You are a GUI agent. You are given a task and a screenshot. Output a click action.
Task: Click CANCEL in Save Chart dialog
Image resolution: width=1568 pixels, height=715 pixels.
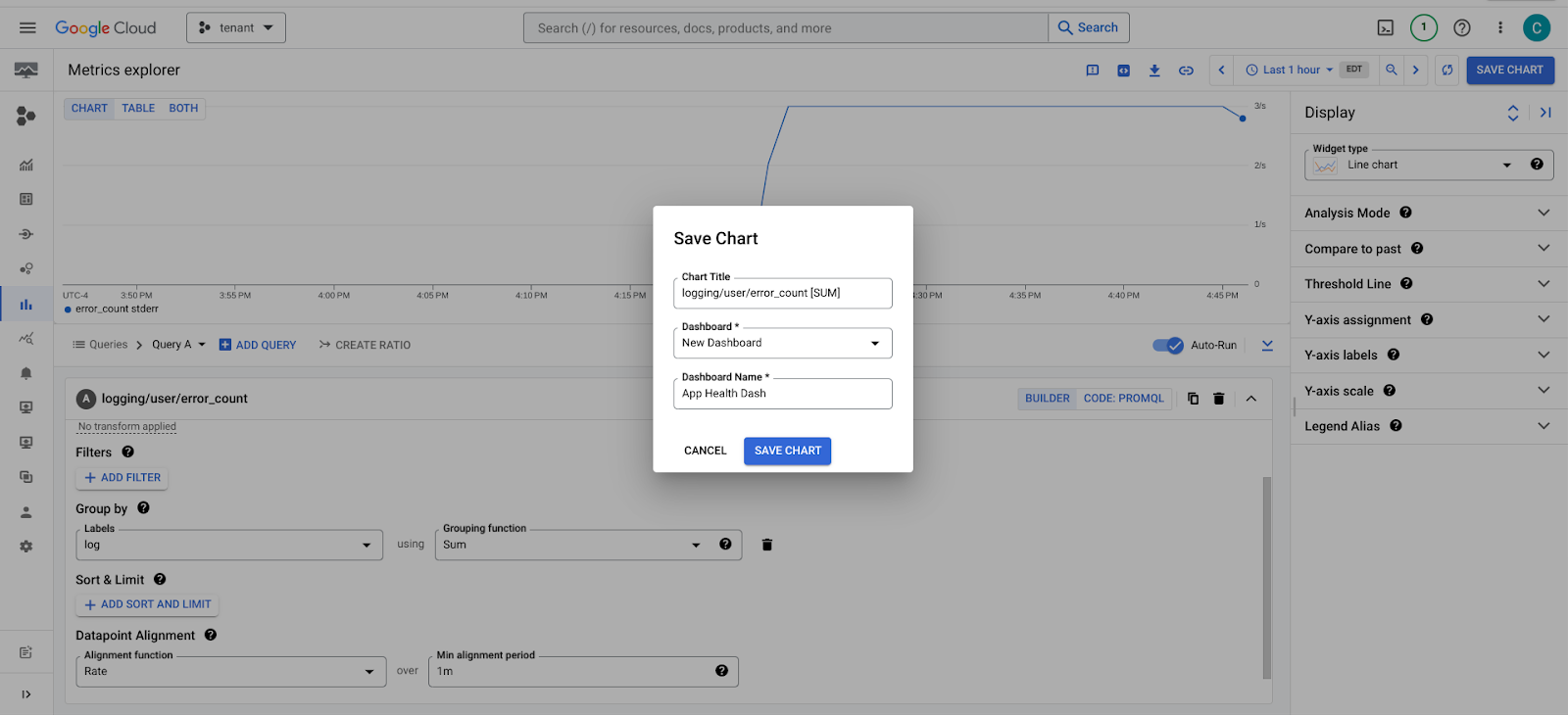[706, 451]
